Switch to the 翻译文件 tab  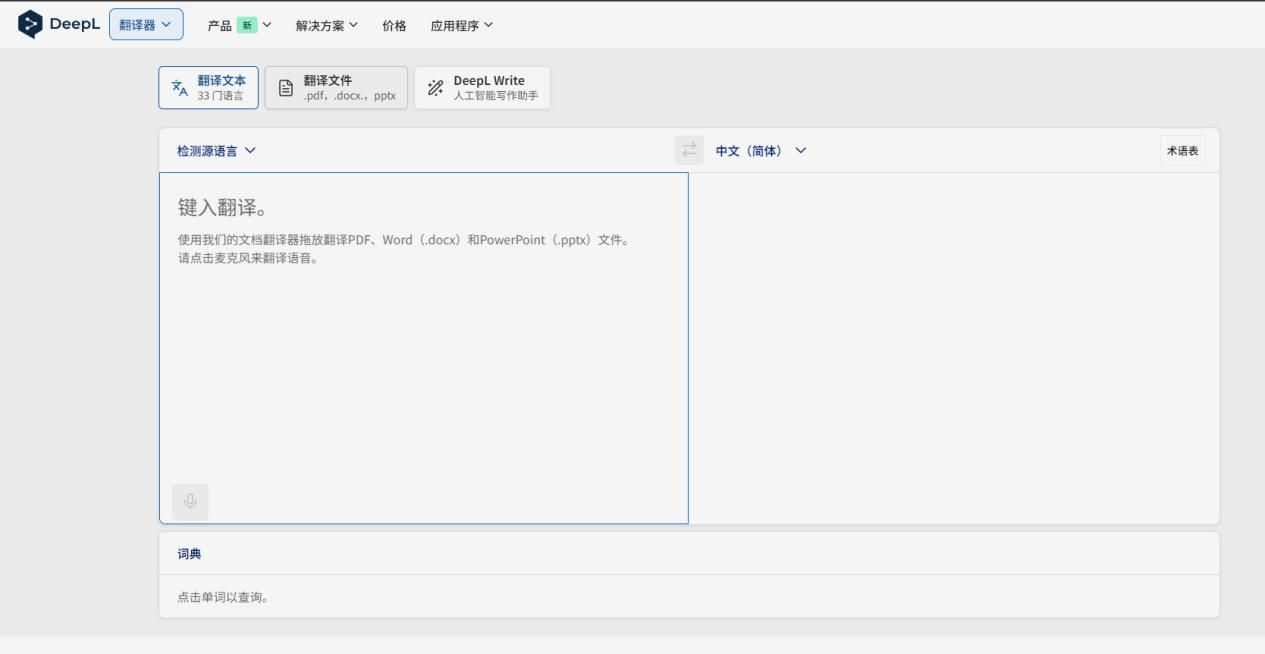click(336, 88)
